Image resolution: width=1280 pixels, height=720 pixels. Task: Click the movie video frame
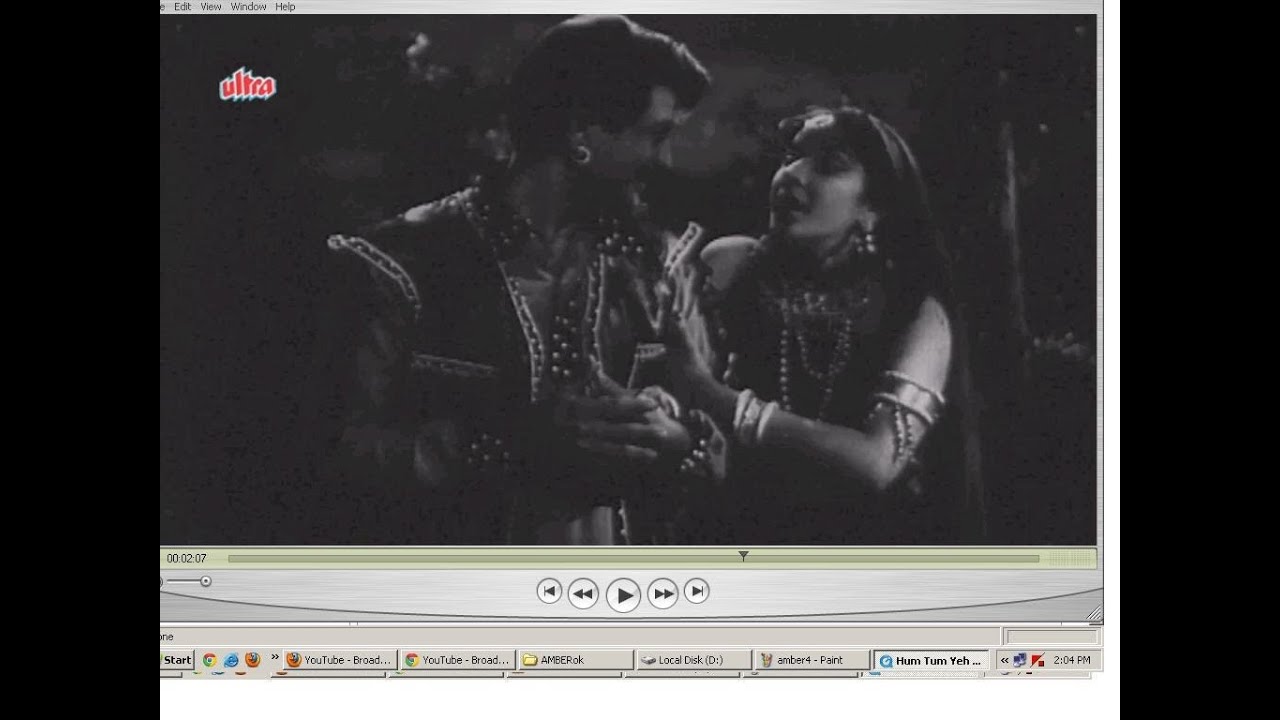pyautogui.click(x=628, y=279)
